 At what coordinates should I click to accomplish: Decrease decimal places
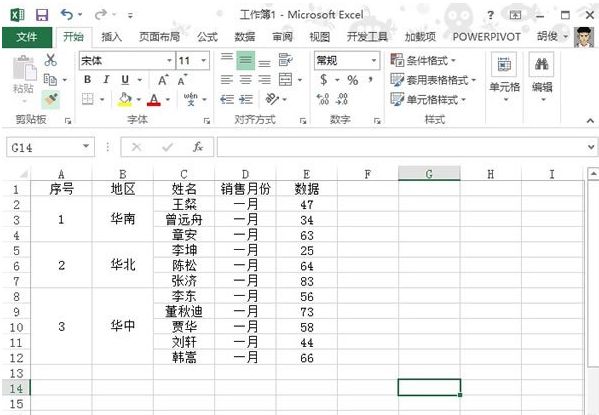pos(342,99)
